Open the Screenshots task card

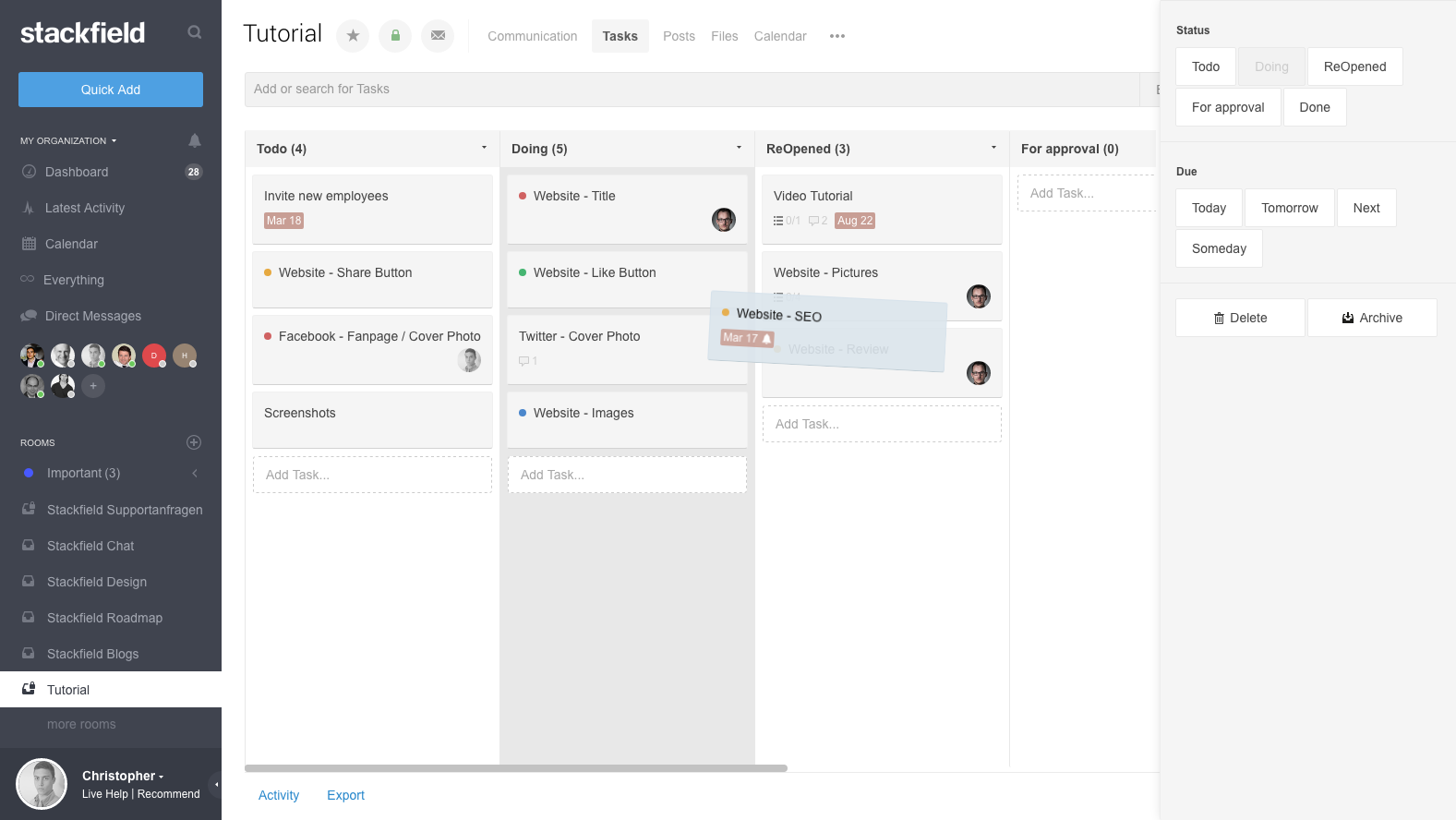(x=372, y=420)
